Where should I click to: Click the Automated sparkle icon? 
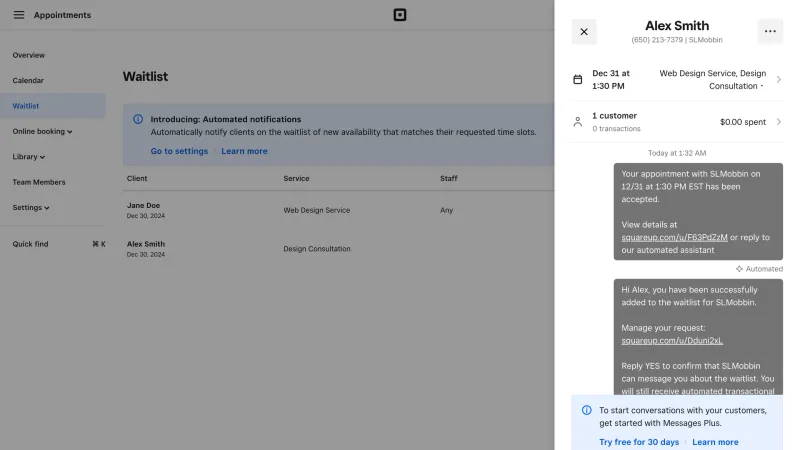click(739, 269)
